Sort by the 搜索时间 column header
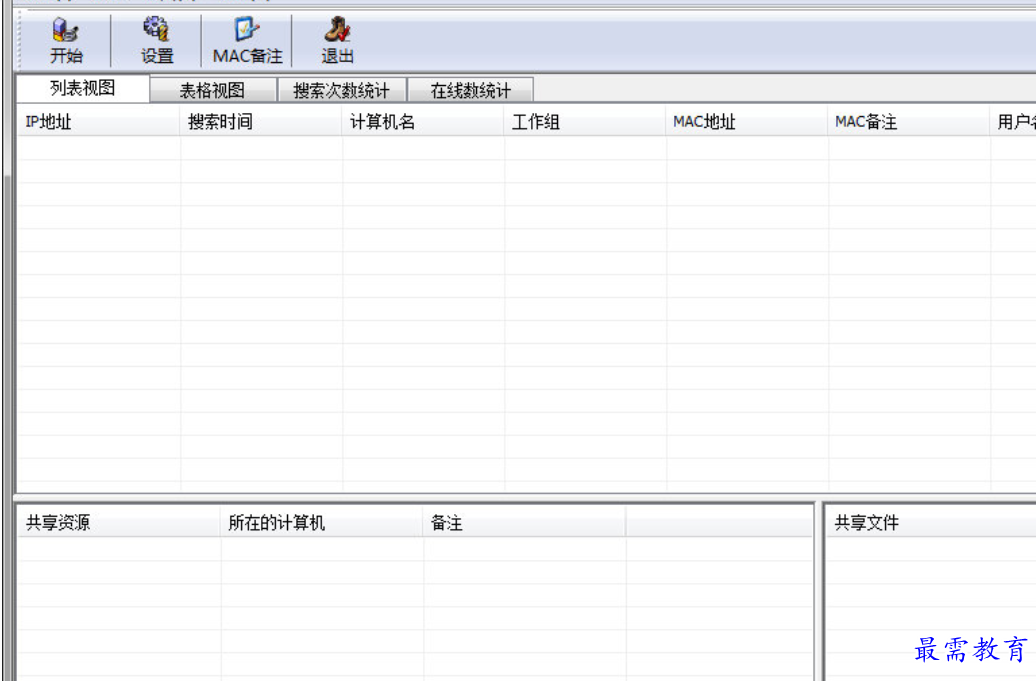Viewport: 1036px width, 681px height. pyautogui.click(x=260, y=122)
